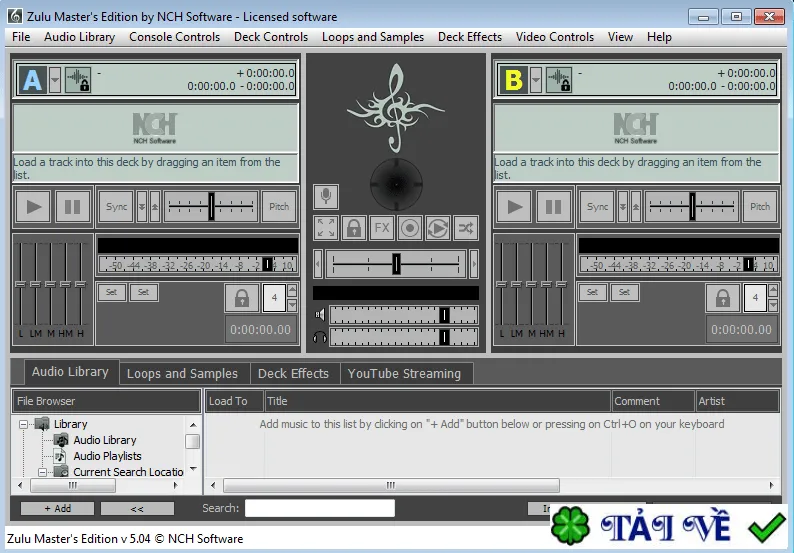This screenshot has width=794, height=553.
Task: Click the microphone icon in center console
Action: pos(326,196)
